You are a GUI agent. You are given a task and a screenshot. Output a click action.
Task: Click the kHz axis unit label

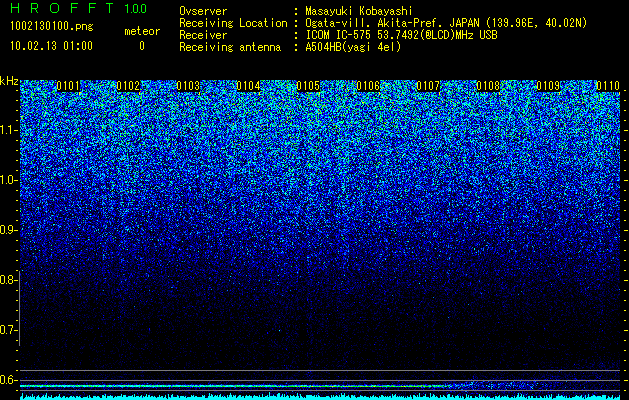pos(9,81)
